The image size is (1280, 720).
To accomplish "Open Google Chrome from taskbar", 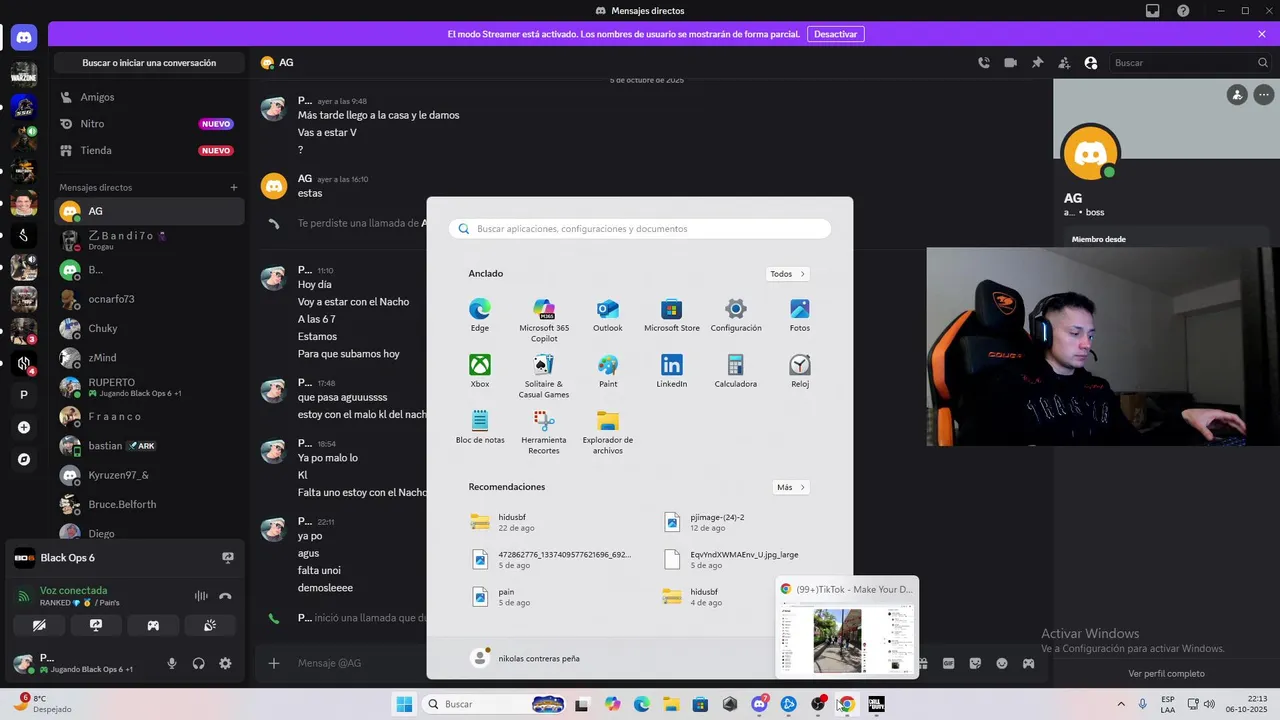I will tap(846, 704).
